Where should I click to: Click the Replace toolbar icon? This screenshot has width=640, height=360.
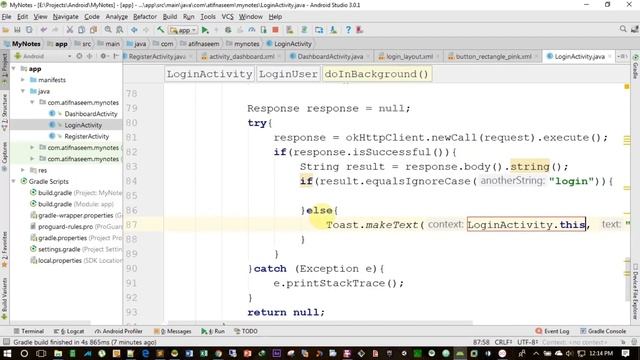[x=120, y=30]
